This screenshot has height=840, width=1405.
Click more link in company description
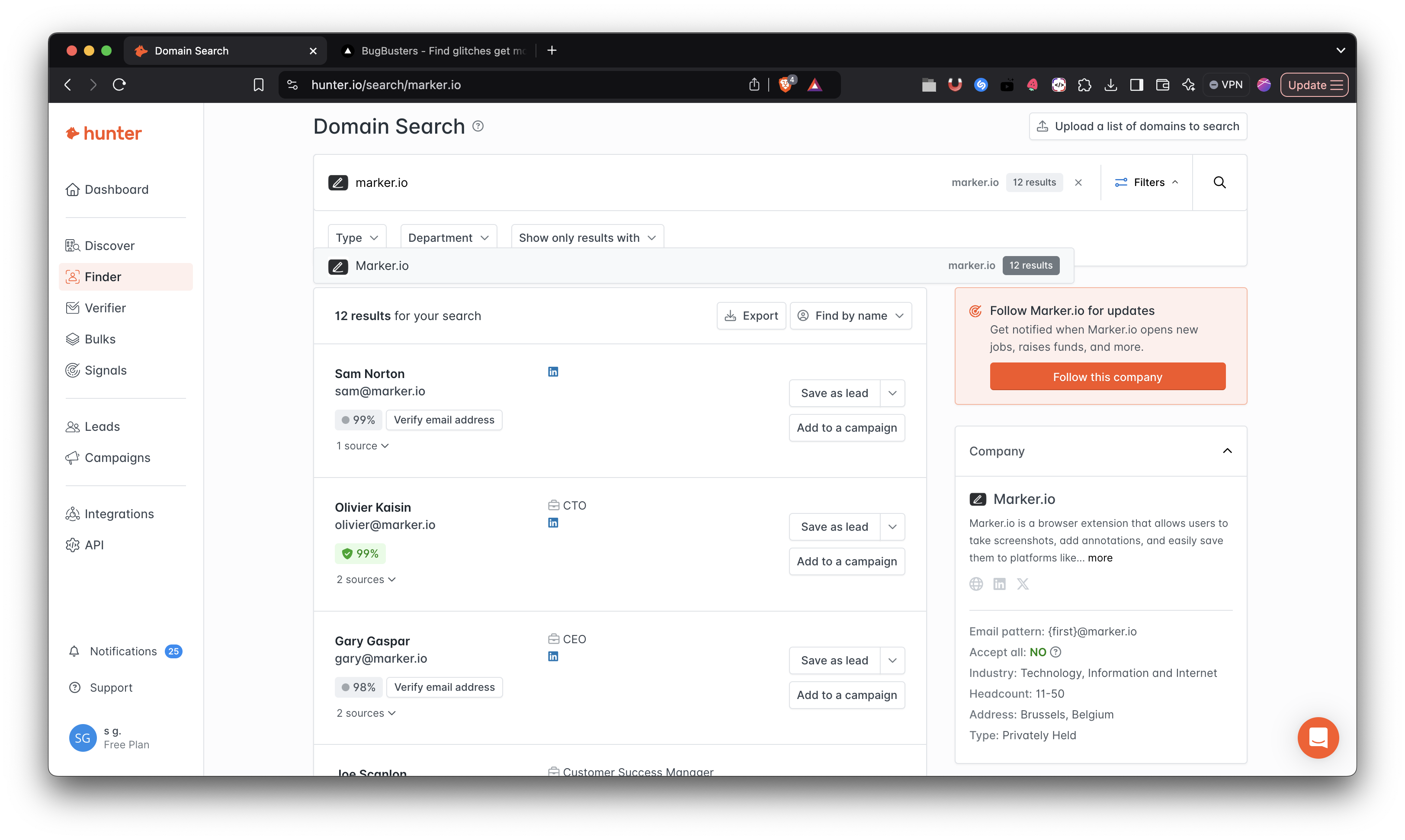1100,558
